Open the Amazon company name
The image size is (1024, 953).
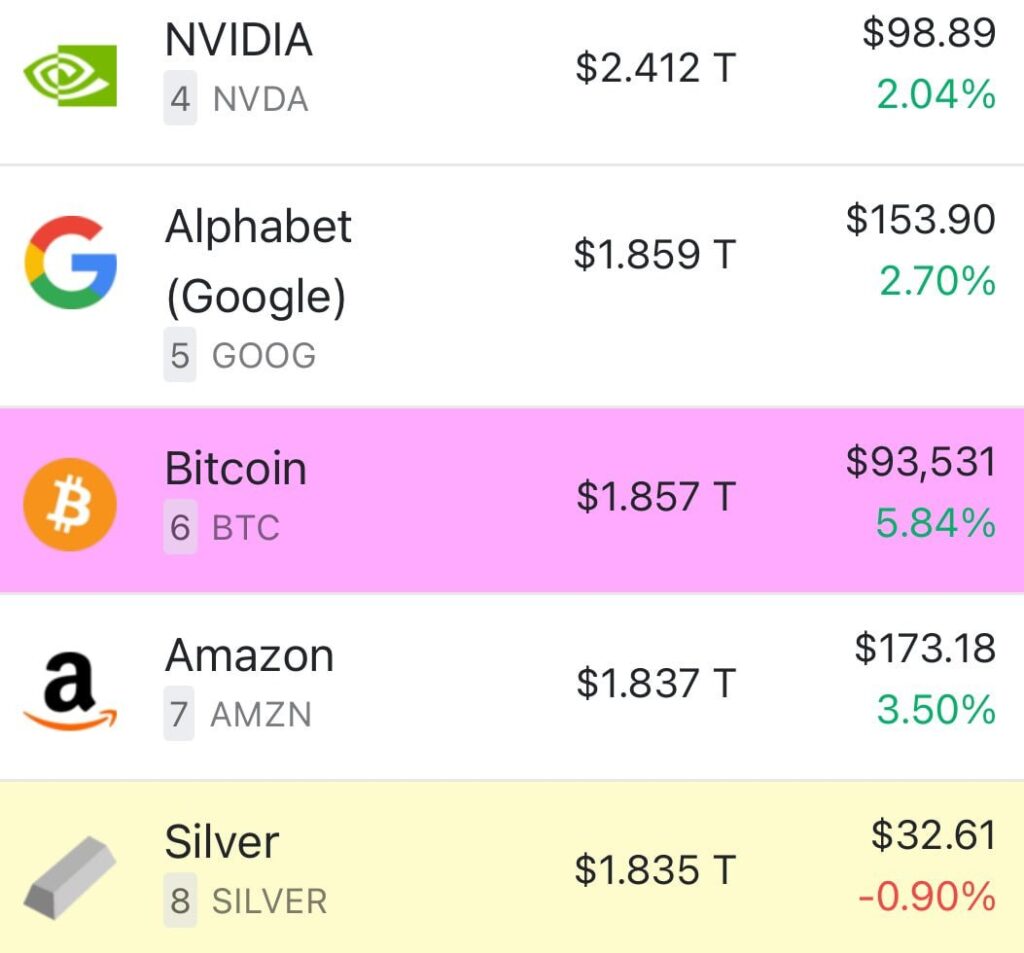[249, 655]
